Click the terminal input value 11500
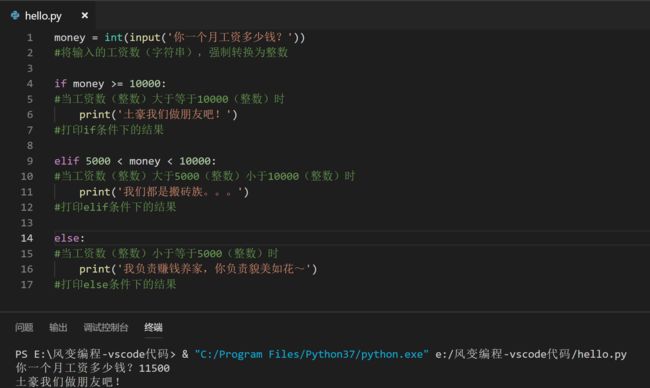650x388 pixels. tap(154, 368)
